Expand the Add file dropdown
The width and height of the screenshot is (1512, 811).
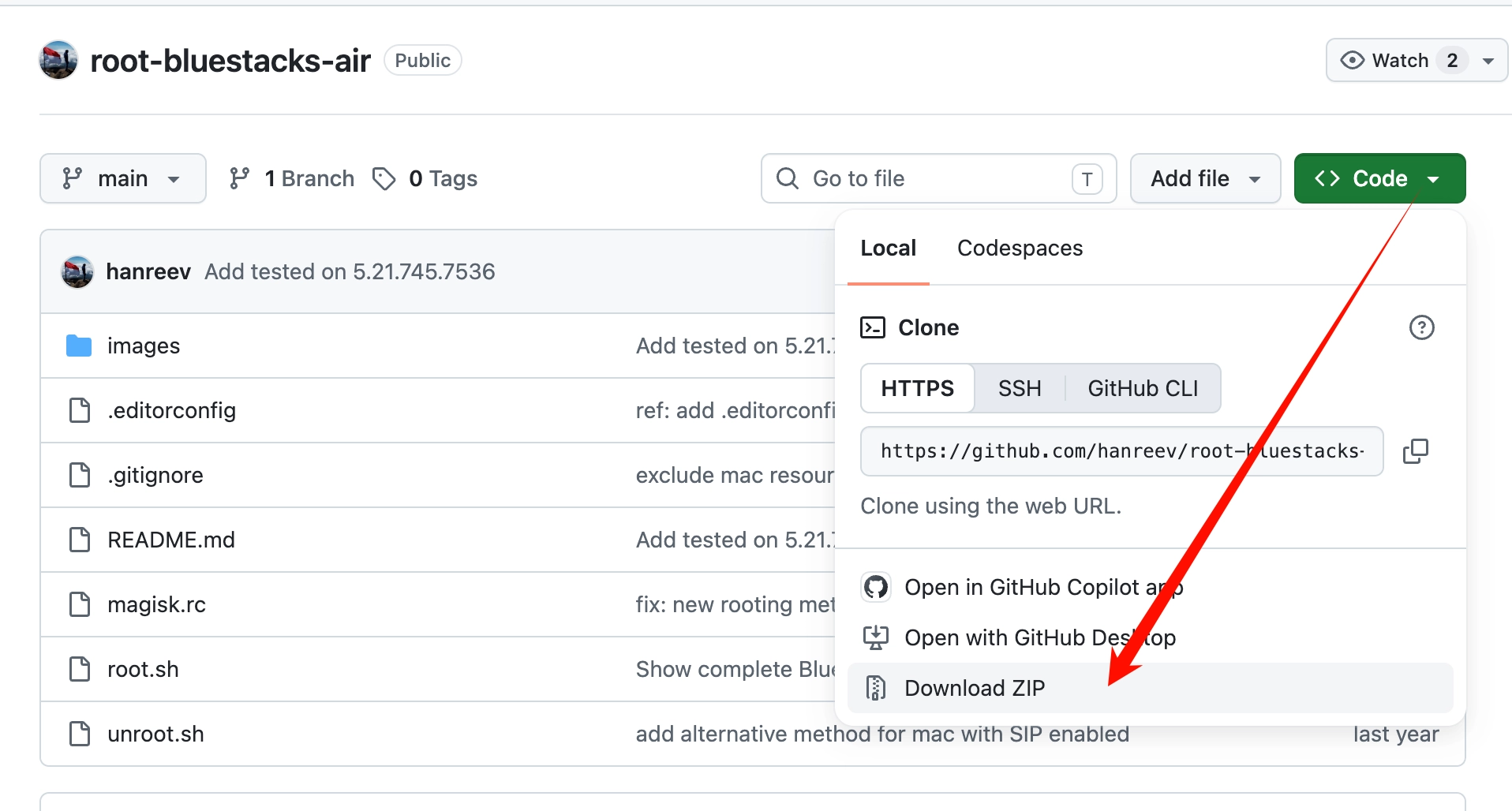point(1205,178)
